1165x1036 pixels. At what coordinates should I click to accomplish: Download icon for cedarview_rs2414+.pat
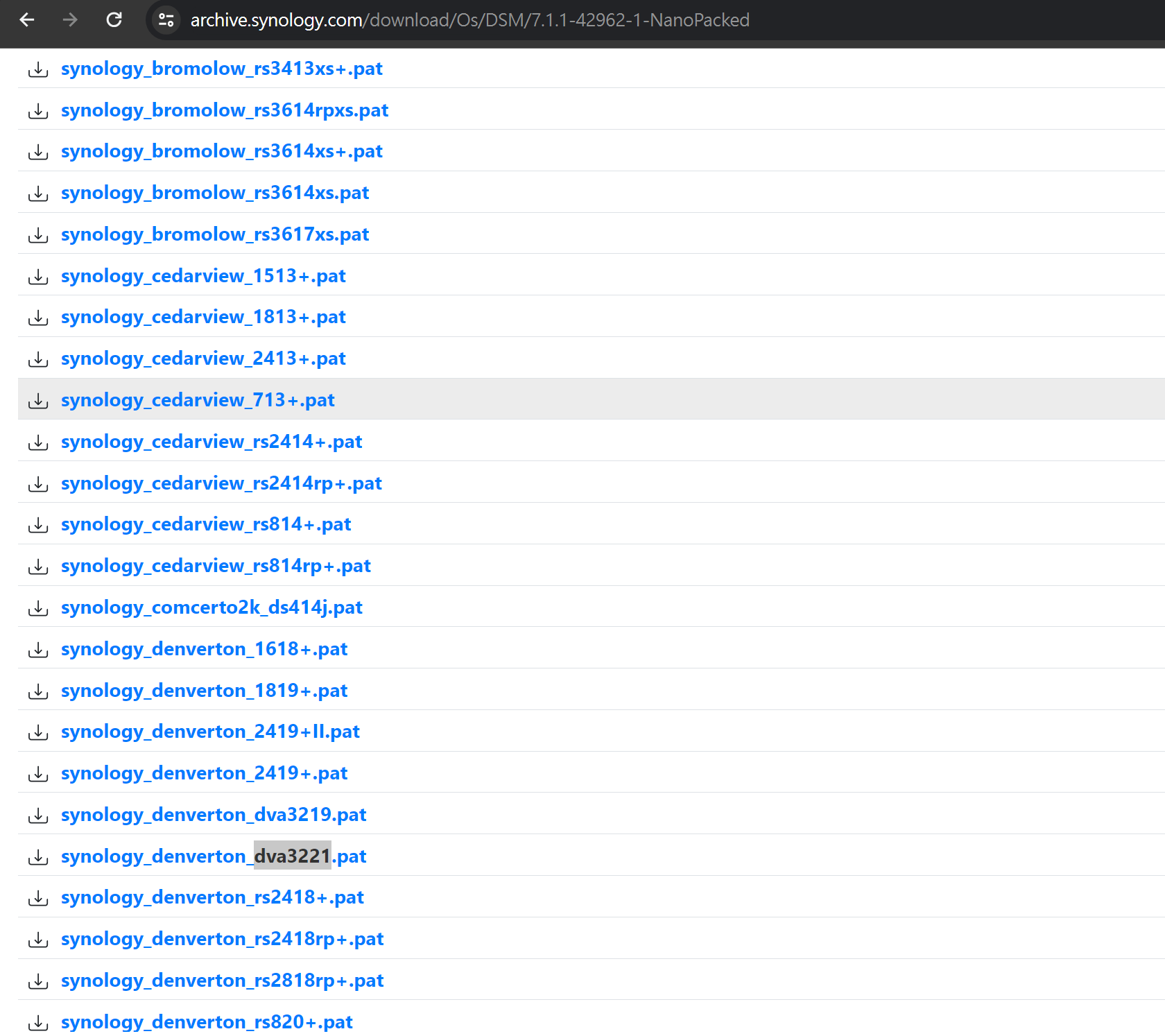point(38,442)
